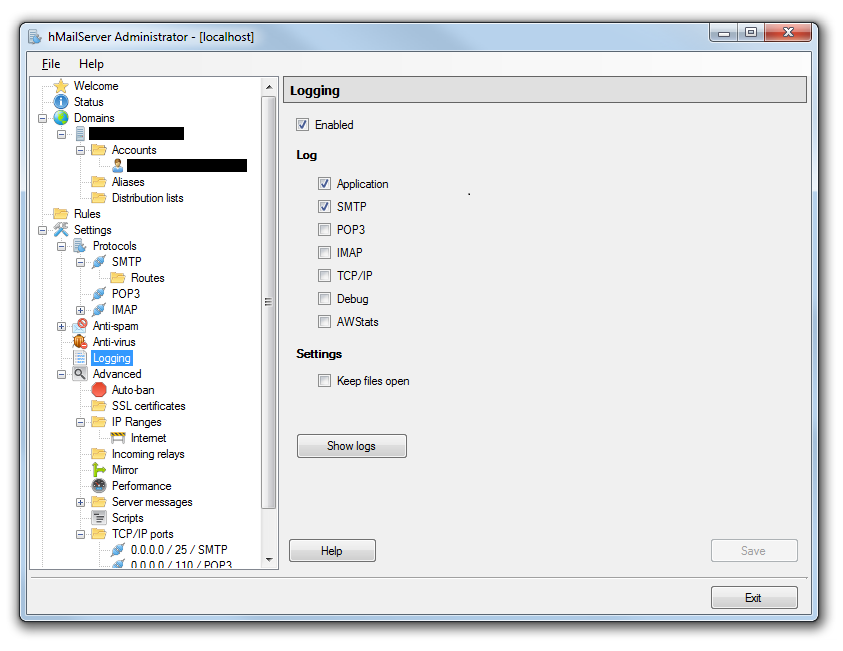Click the Show logs button

coord(351,446)
